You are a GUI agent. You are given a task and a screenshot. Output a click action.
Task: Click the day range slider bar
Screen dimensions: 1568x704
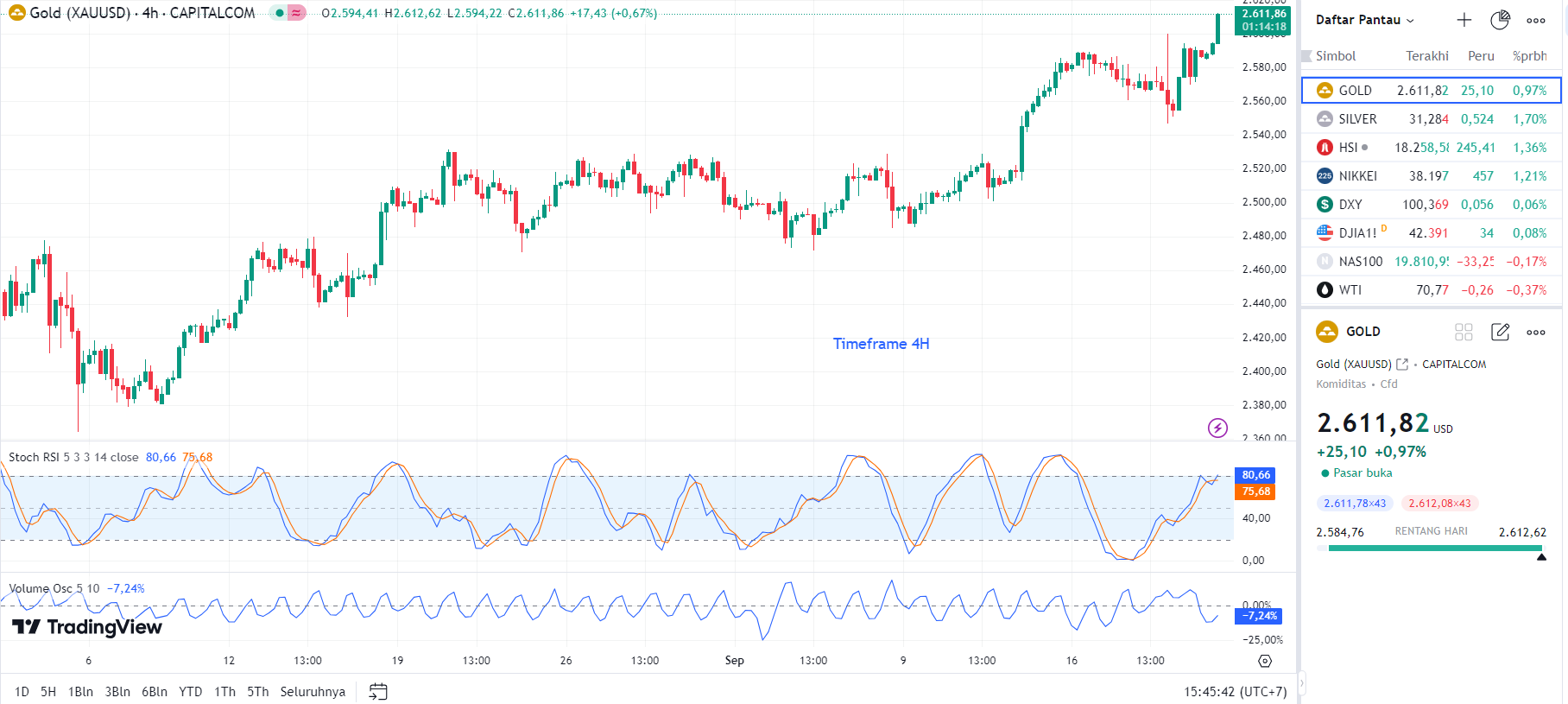coord(1434,548)
